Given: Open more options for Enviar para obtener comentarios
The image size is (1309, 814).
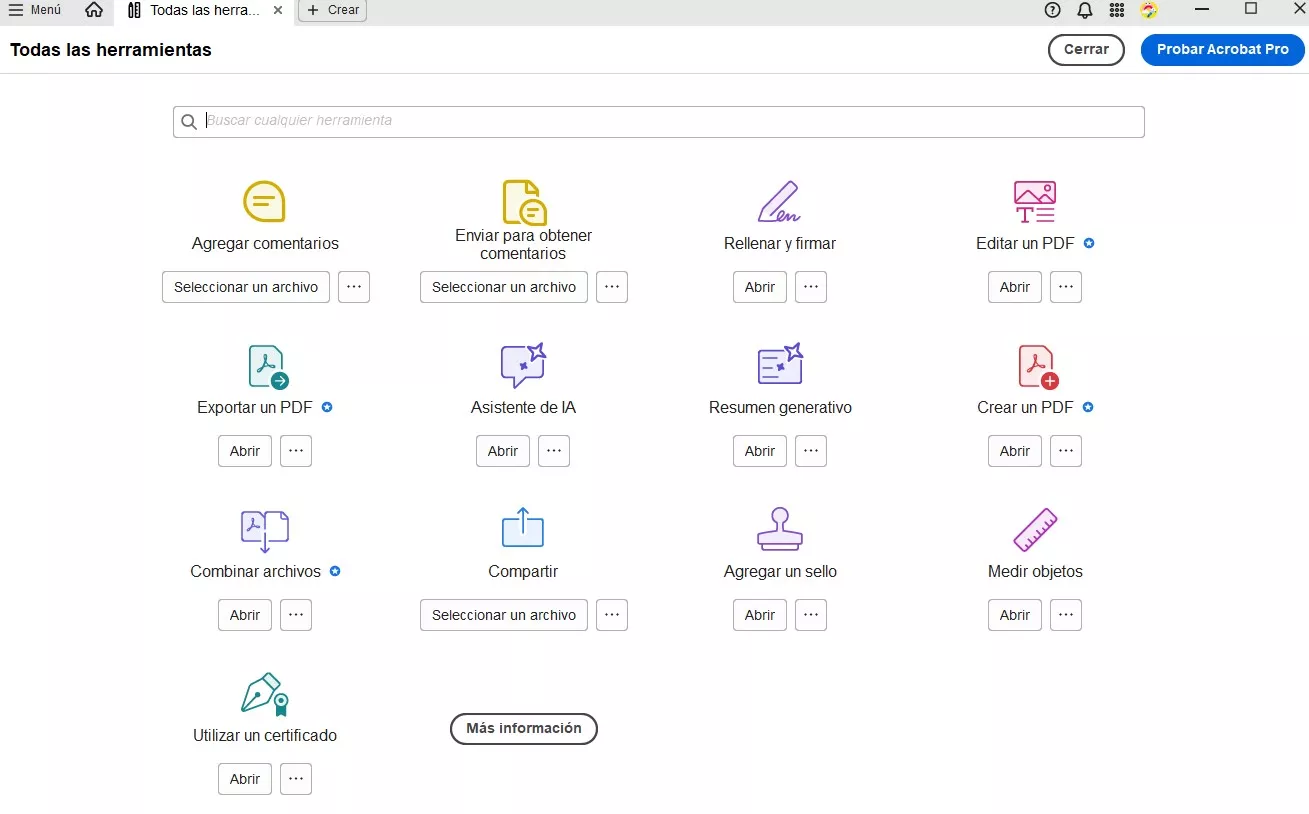Looking at the screenshot, I should 612,287.
